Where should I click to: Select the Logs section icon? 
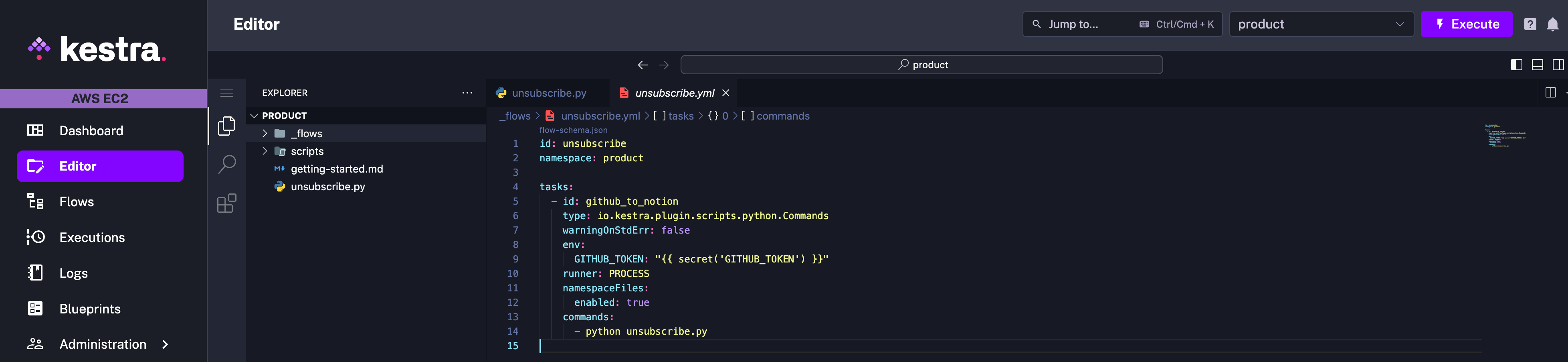[x=35, y=273]
